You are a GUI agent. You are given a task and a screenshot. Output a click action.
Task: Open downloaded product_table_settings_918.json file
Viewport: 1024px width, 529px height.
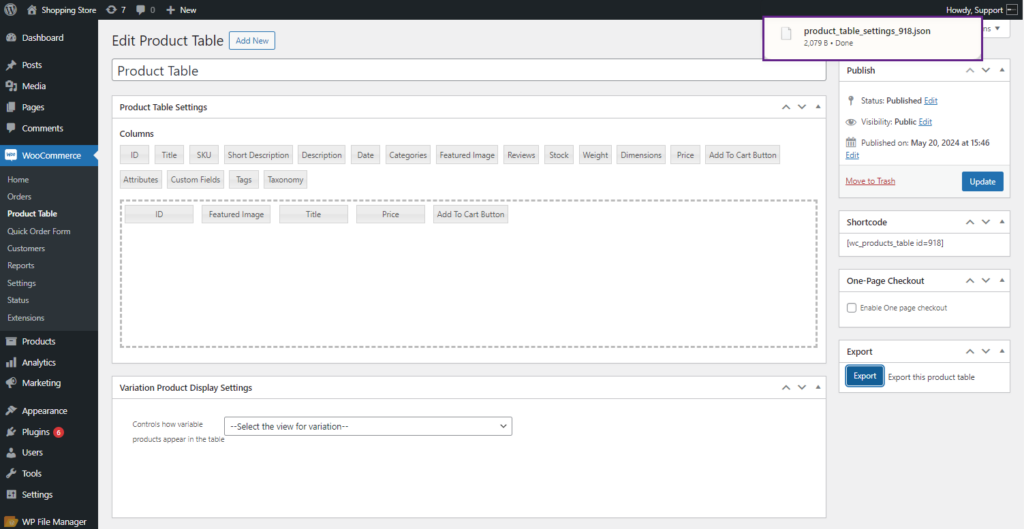[872, 37]
